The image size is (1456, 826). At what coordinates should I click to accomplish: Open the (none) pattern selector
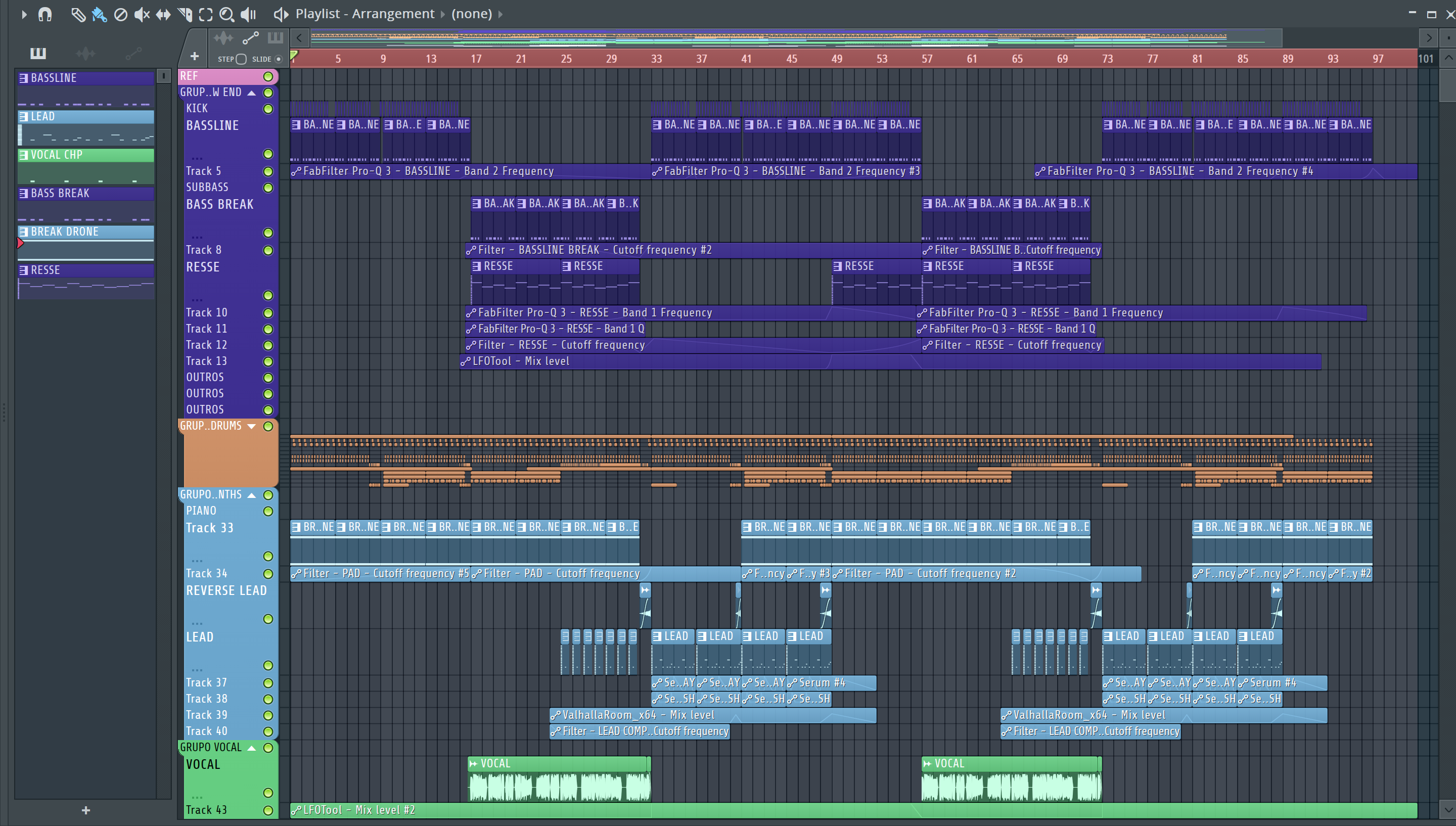[472, 14]
